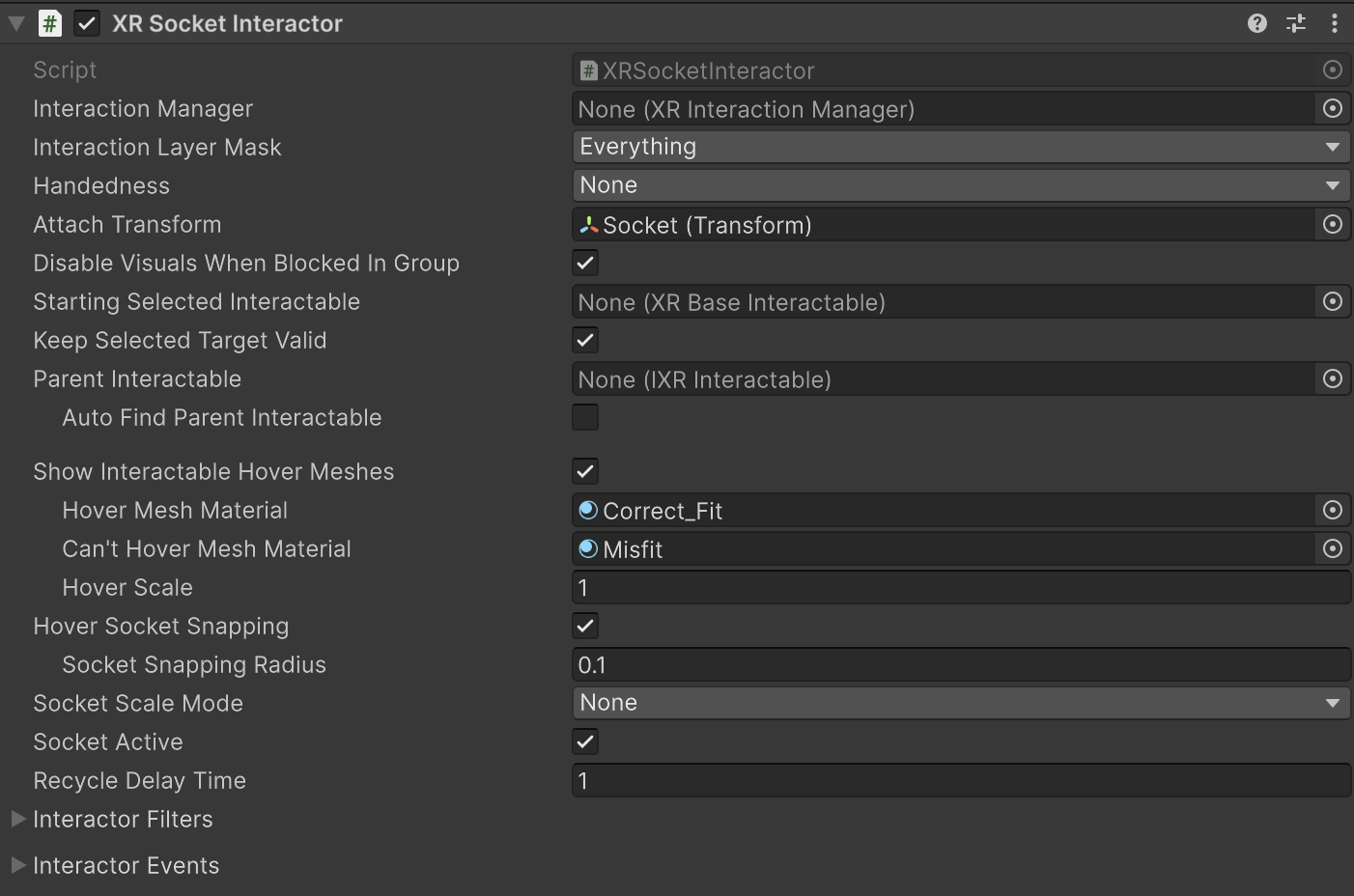Click the Script label
The image size is (1354, 896).
coord(65,70)
